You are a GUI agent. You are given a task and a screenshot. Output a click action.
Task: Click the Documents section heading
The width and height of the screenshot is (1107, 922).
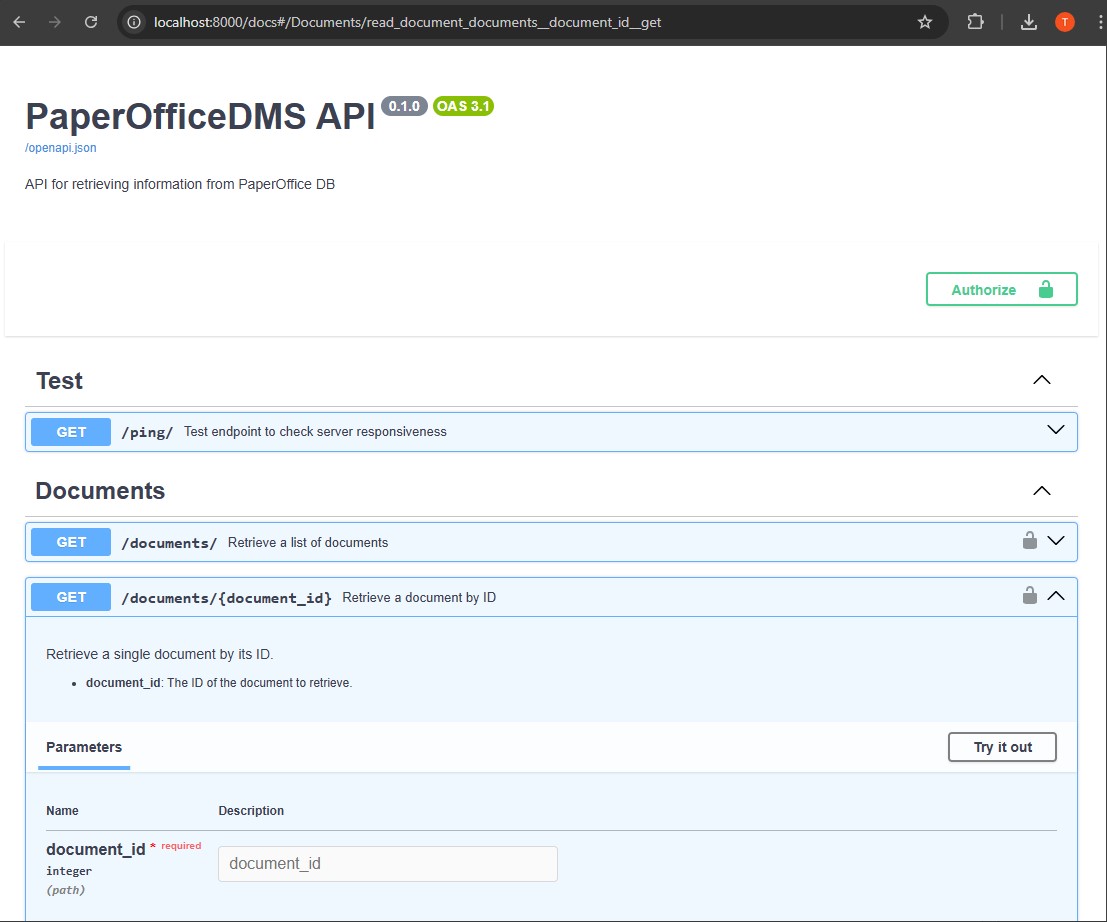[x=100, y=491]
